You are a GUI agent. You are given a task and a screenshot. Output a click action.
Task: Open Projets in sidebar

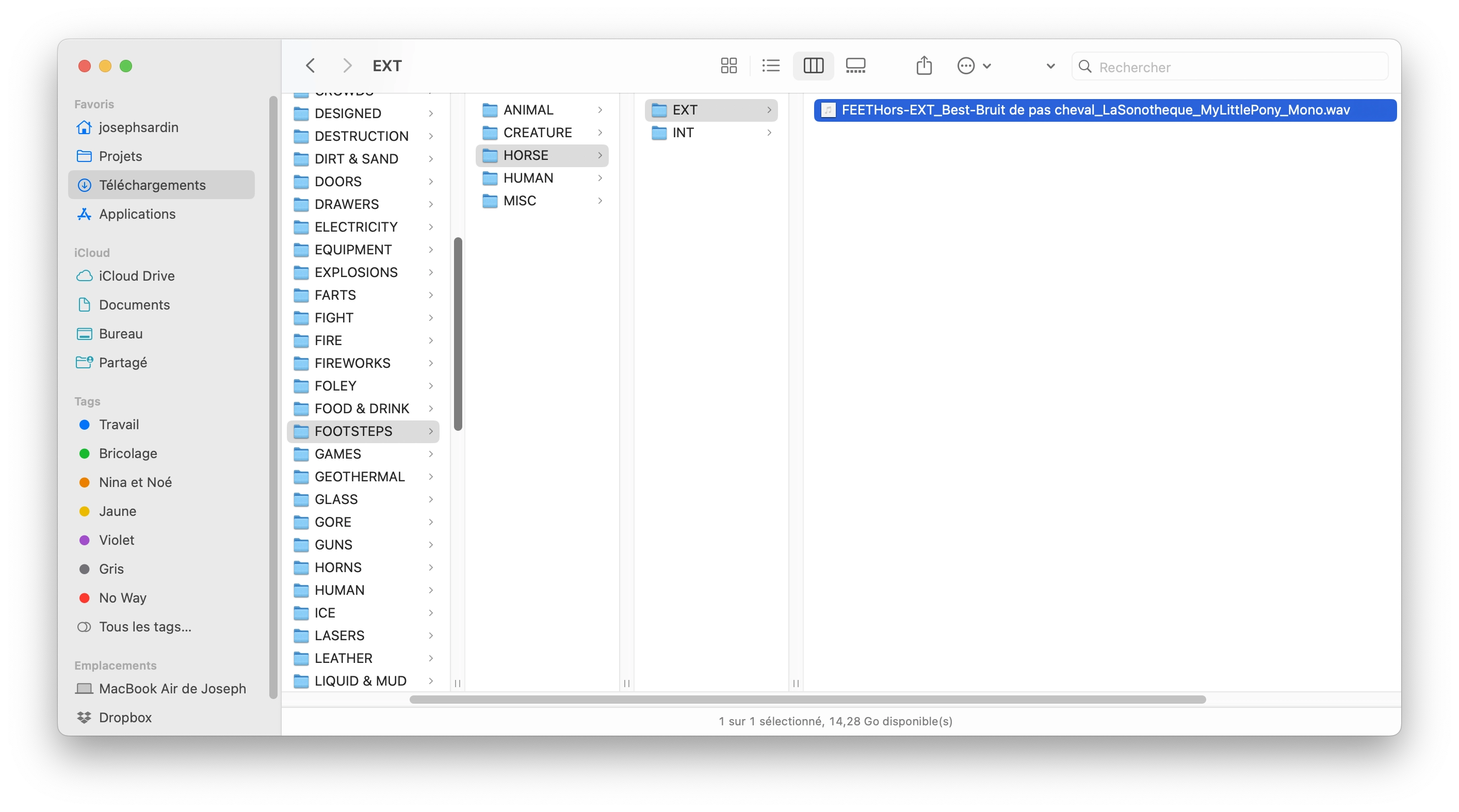[161, 156]
